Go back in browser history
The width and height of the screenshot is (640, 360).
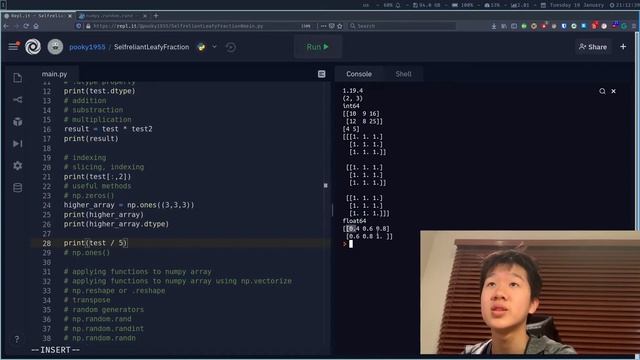[x=6, y=26]
